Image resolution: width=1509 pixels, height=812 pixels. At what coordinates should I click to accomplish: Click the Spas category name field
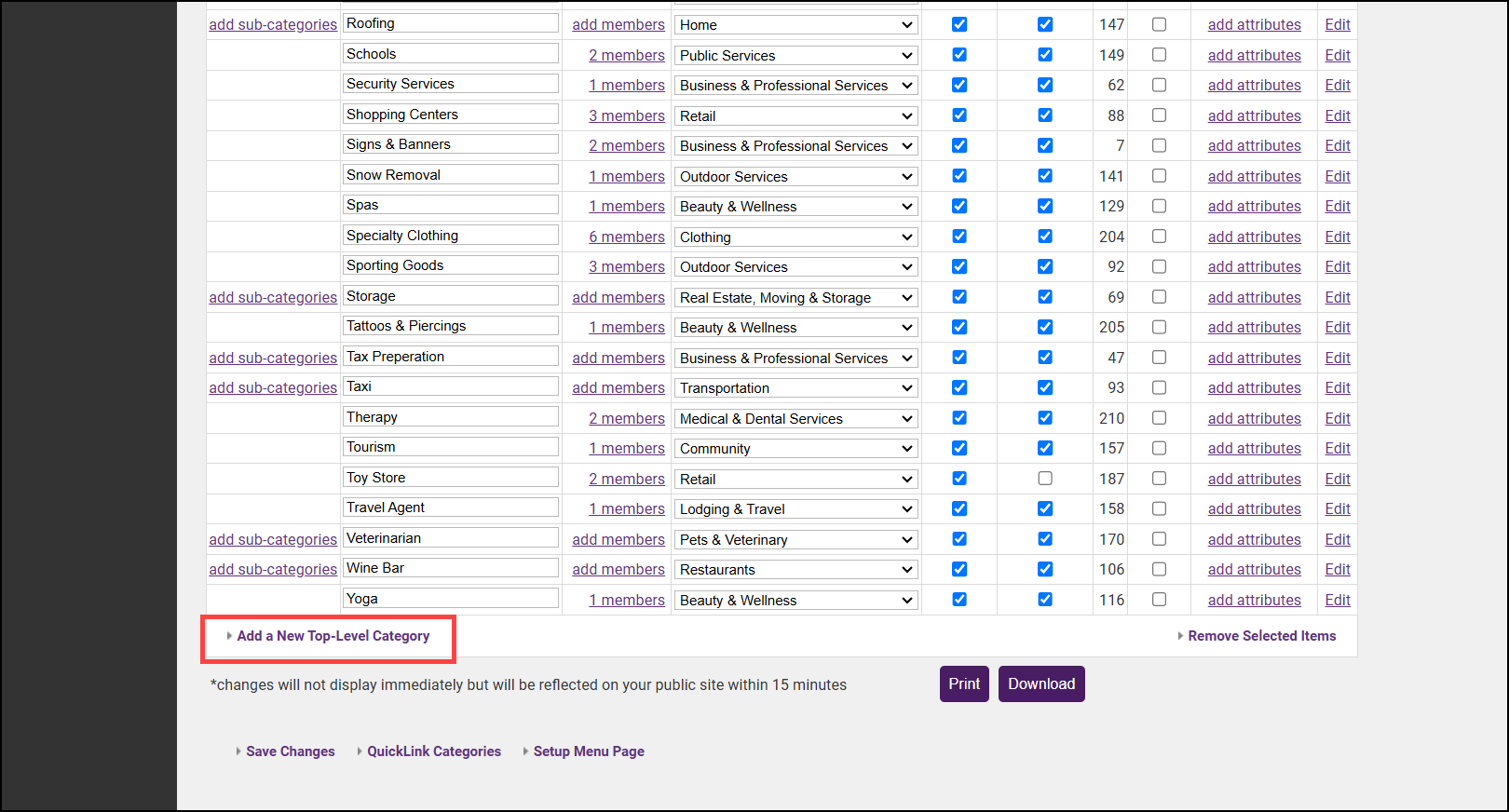click(x=451, y=205)
